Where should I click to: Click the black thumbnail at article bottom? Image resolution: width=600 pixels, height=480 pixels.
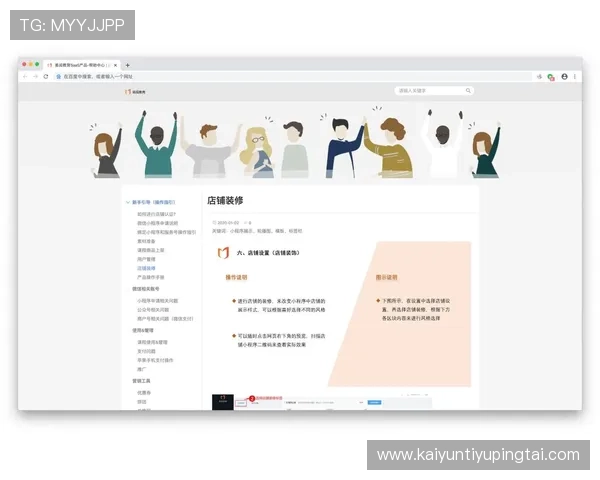pyautogui.click(x=223, y=402)
